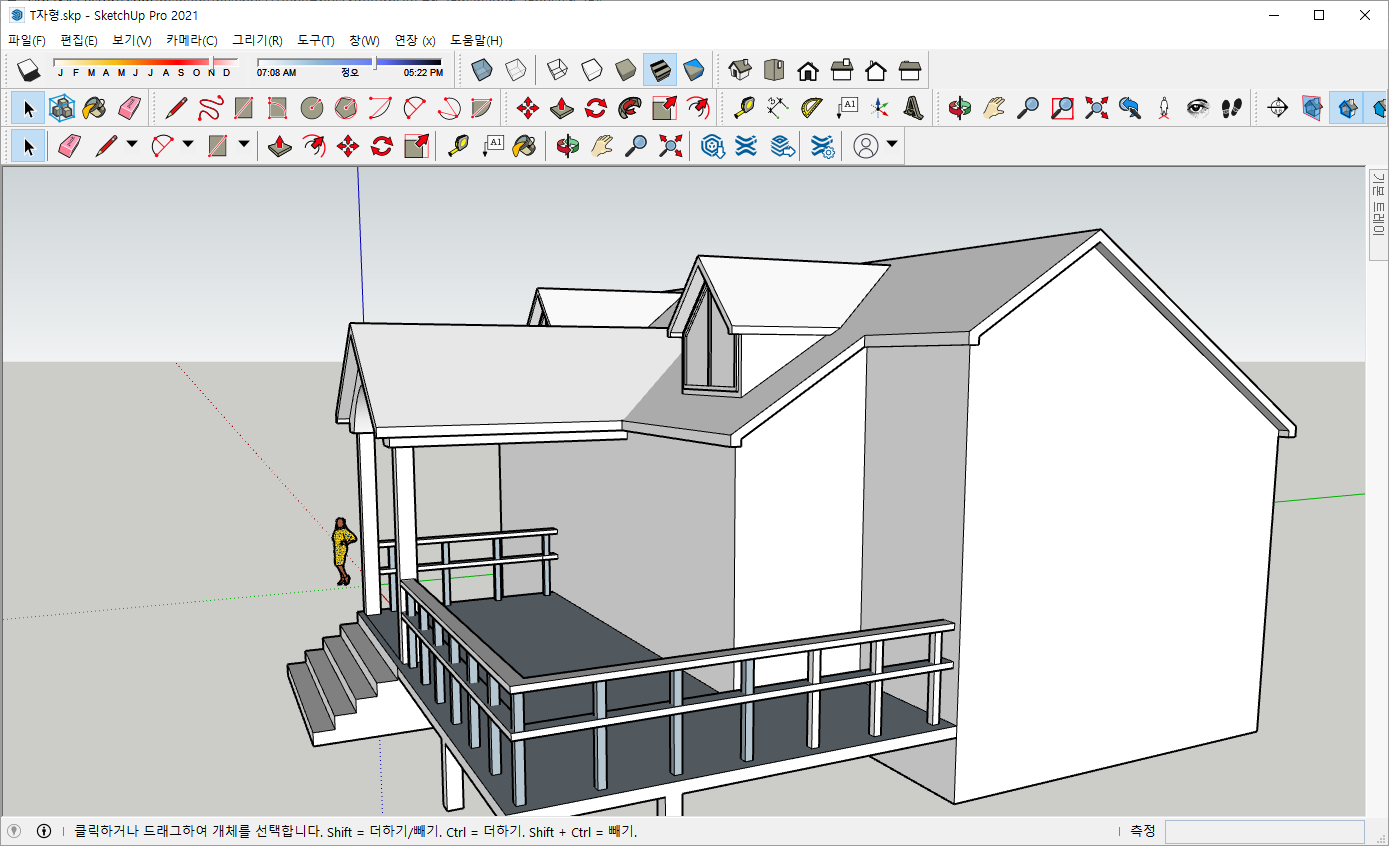Screen dimensions: 1389x846
Task: Select the 3 Point Arc tool
Action: [x=448, y=107]
